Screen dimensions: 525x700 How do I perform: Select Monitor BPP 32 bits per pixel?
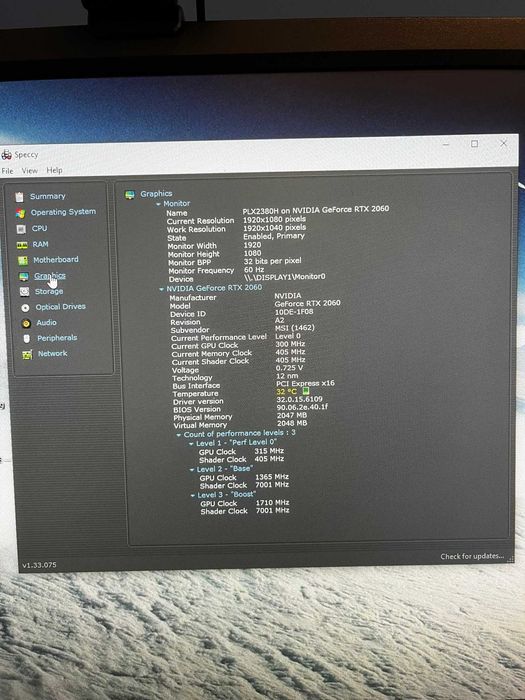(272, 261)
